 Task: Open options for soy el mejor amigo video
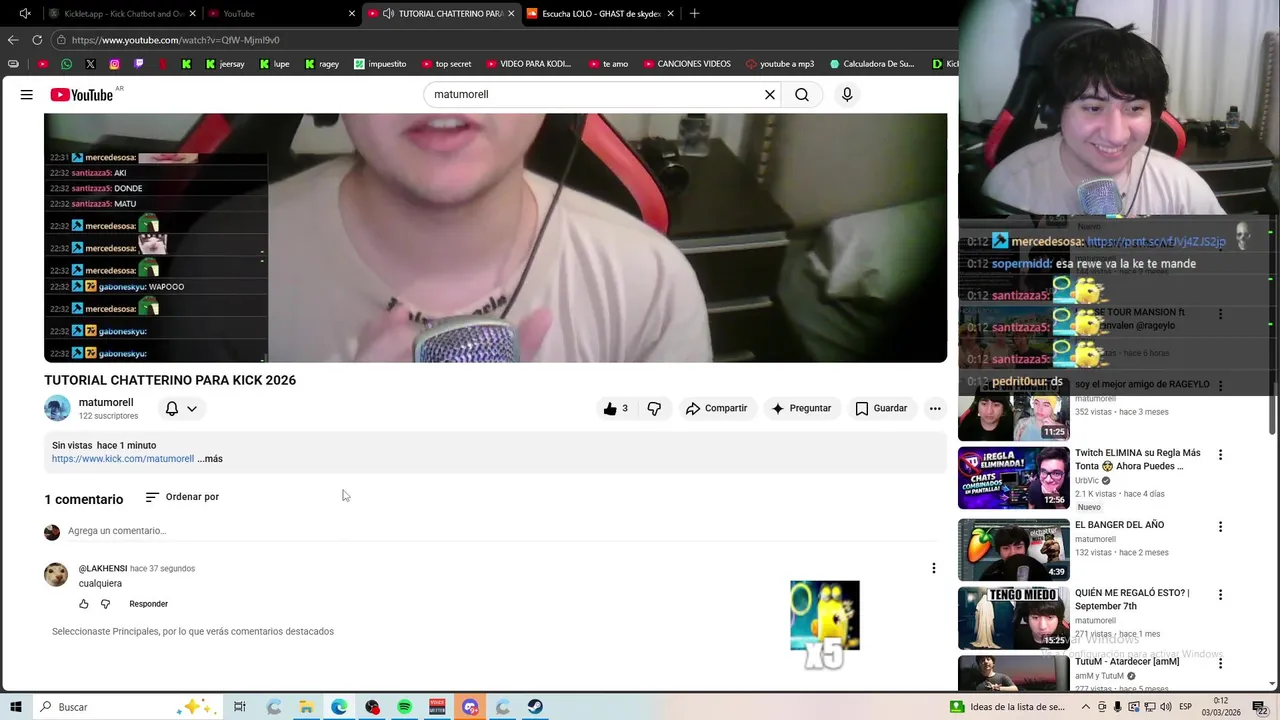click(1220, 385)
